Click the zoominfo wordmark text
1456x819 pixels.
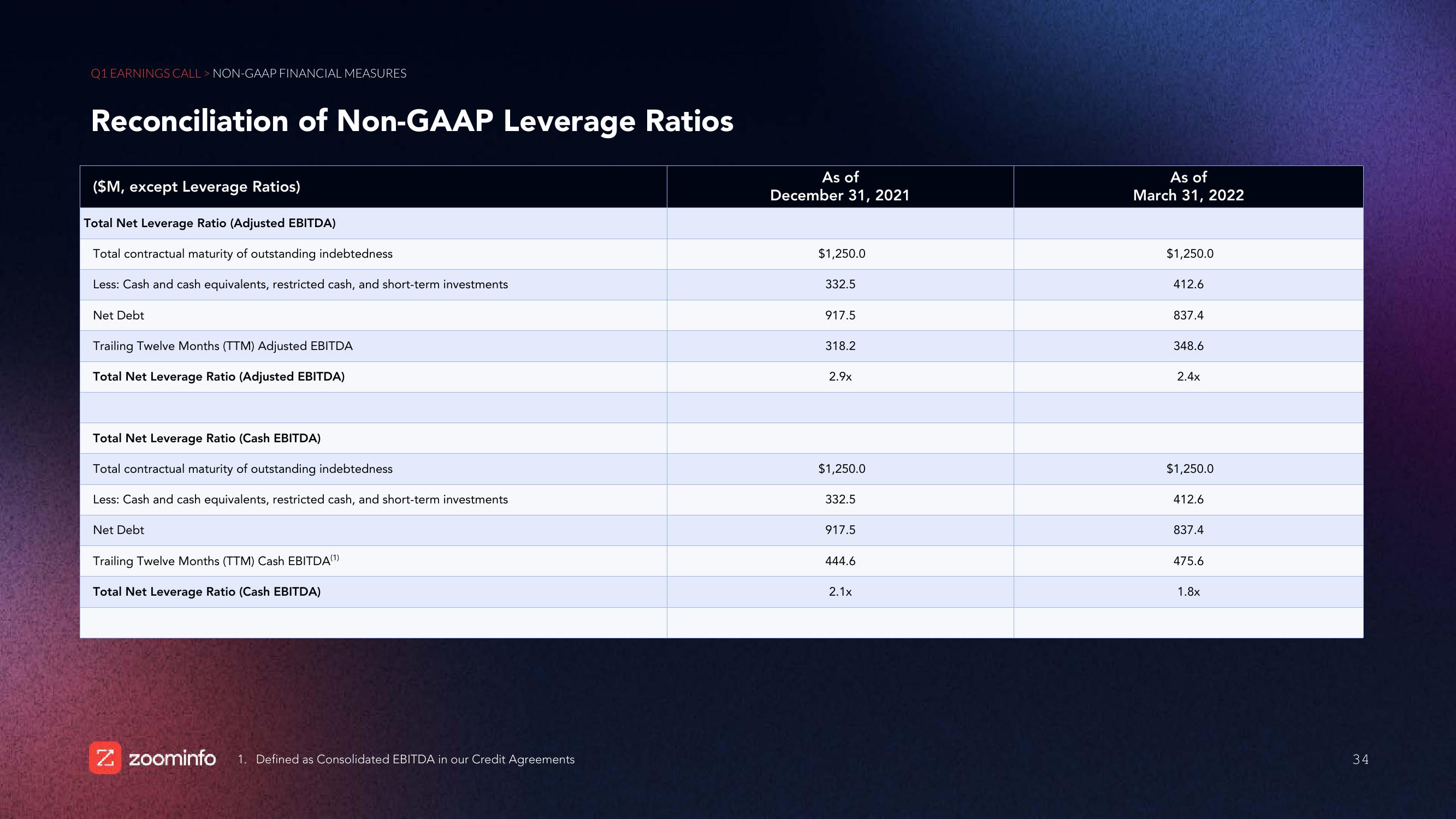(173, 758)
